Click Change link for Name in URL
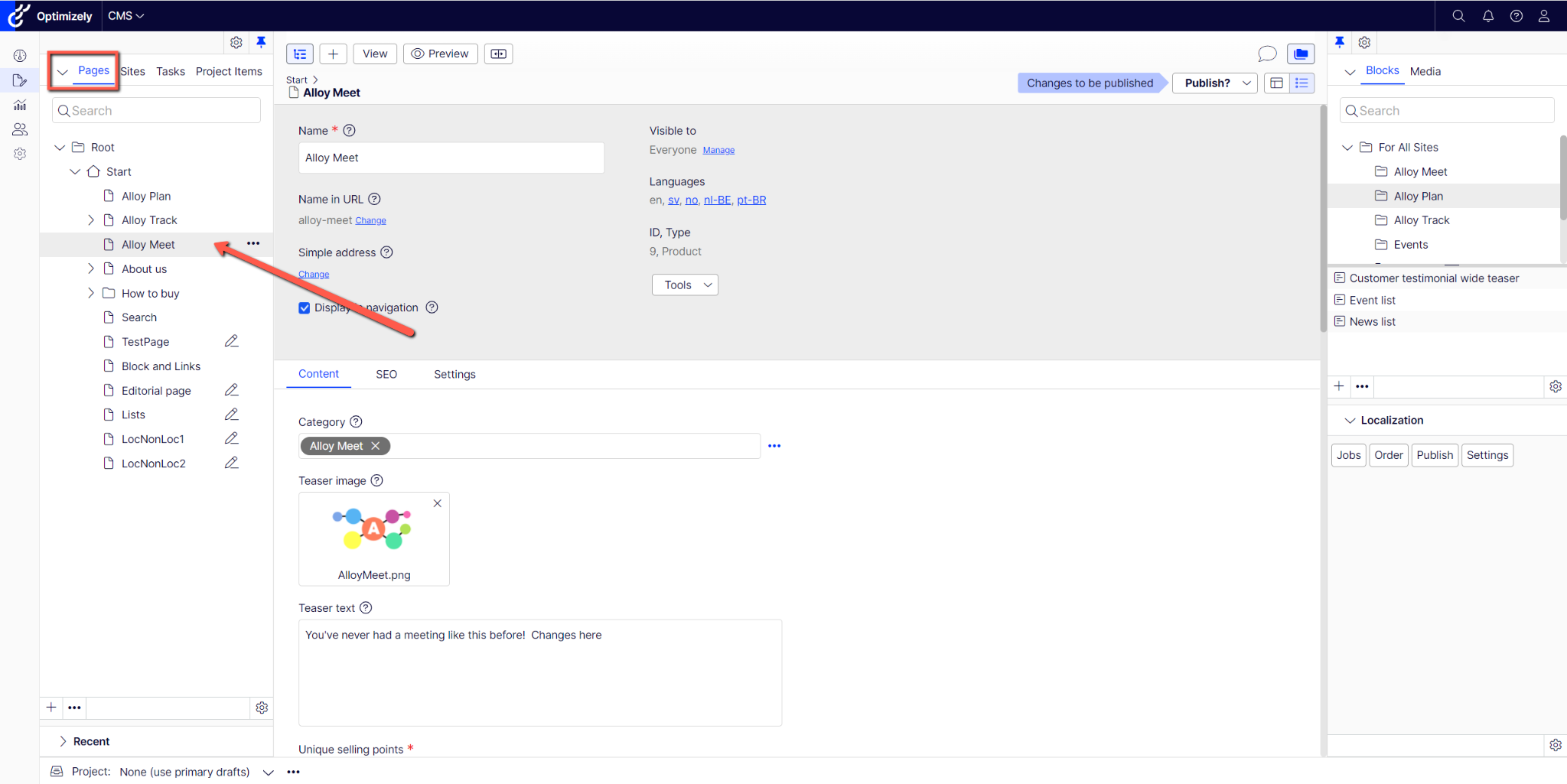The height and width of the screenshot is (784, 1567). coord(370,221)
